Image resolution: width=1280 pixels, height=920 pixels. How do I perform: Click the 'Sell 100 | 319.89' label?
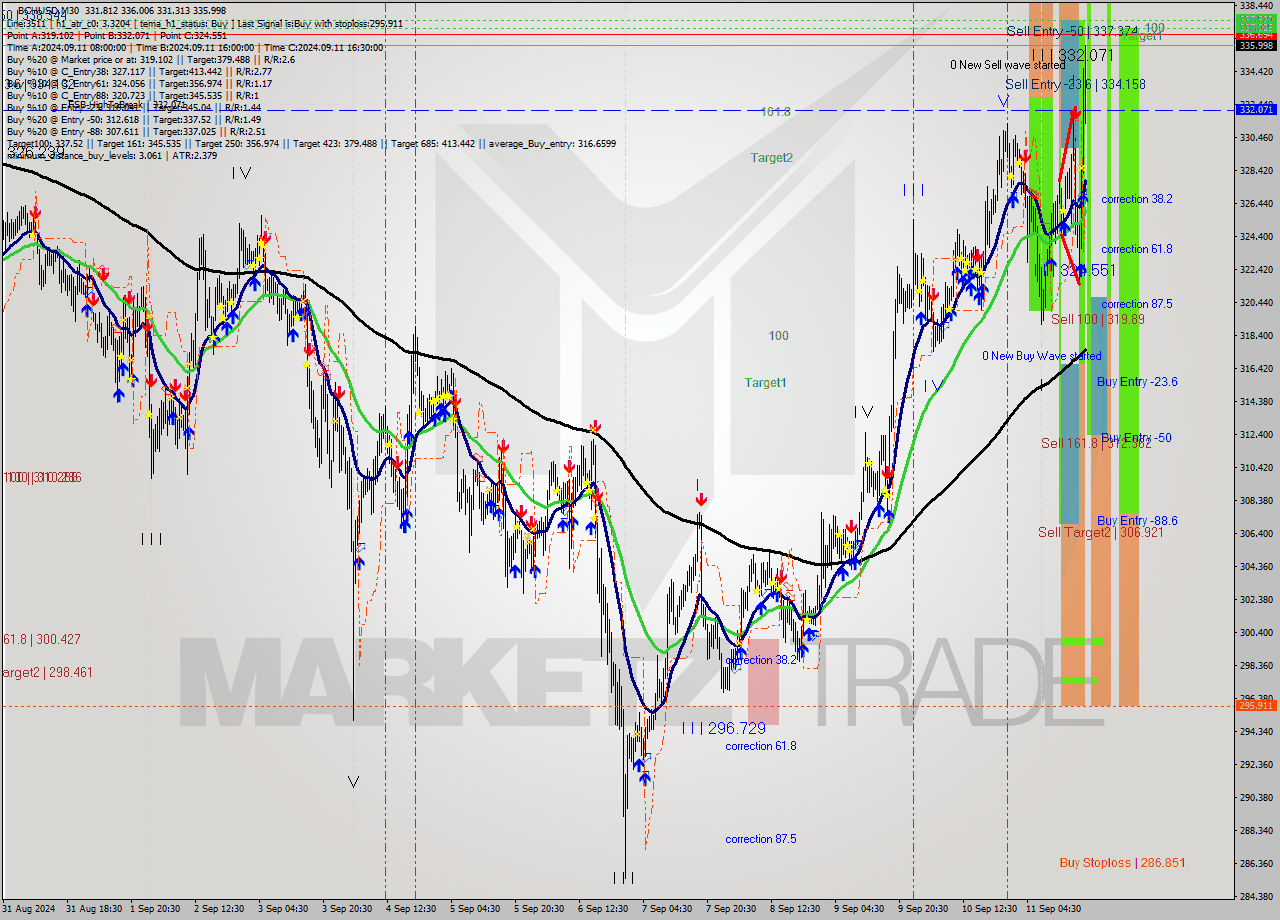1096,319
